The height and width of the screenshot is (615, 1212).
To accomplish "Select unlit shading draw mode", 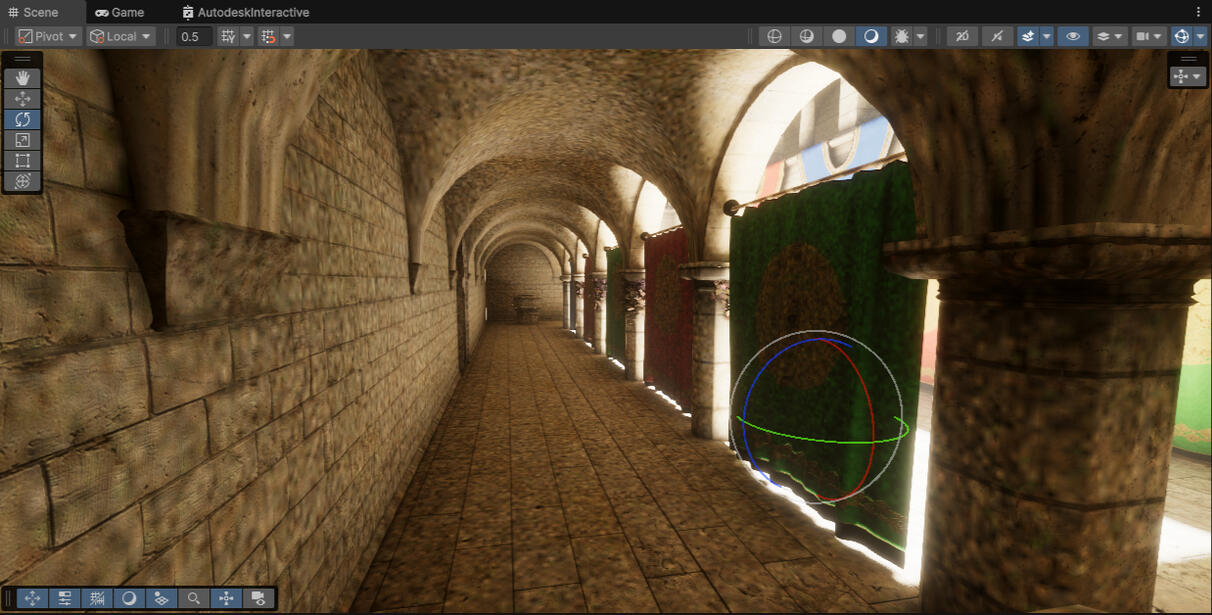I will (x=839, y=36).
